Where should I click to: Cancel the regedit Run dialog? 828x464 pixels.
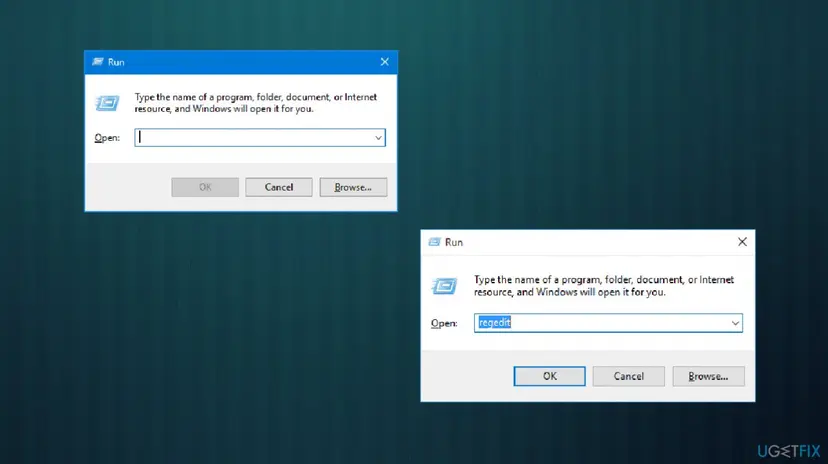(628, 376)
